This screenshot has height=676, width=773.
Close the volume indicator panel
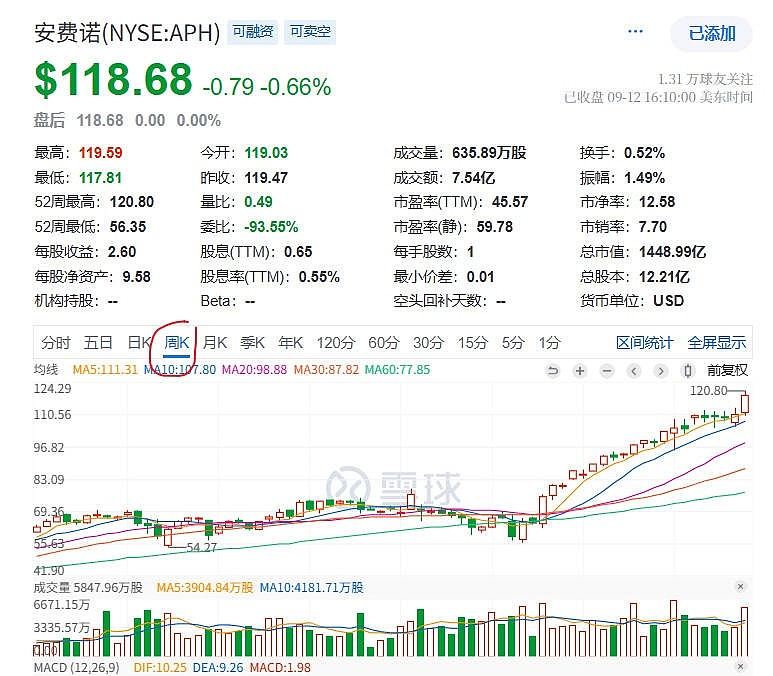(740, 586)
